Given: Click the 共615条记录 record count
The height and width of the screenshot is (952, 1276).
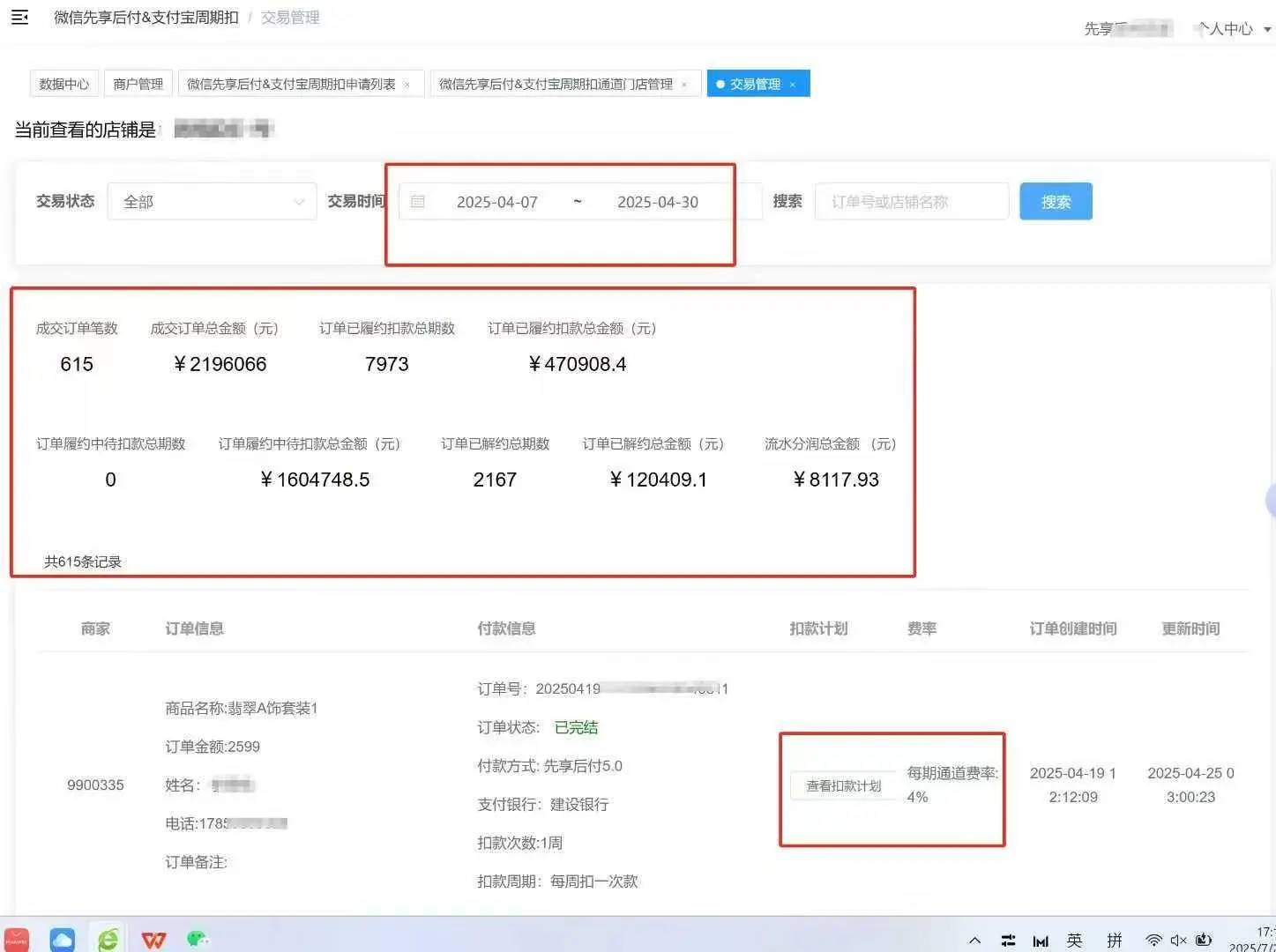Looking at the screenshot, I should coord(83,562).
